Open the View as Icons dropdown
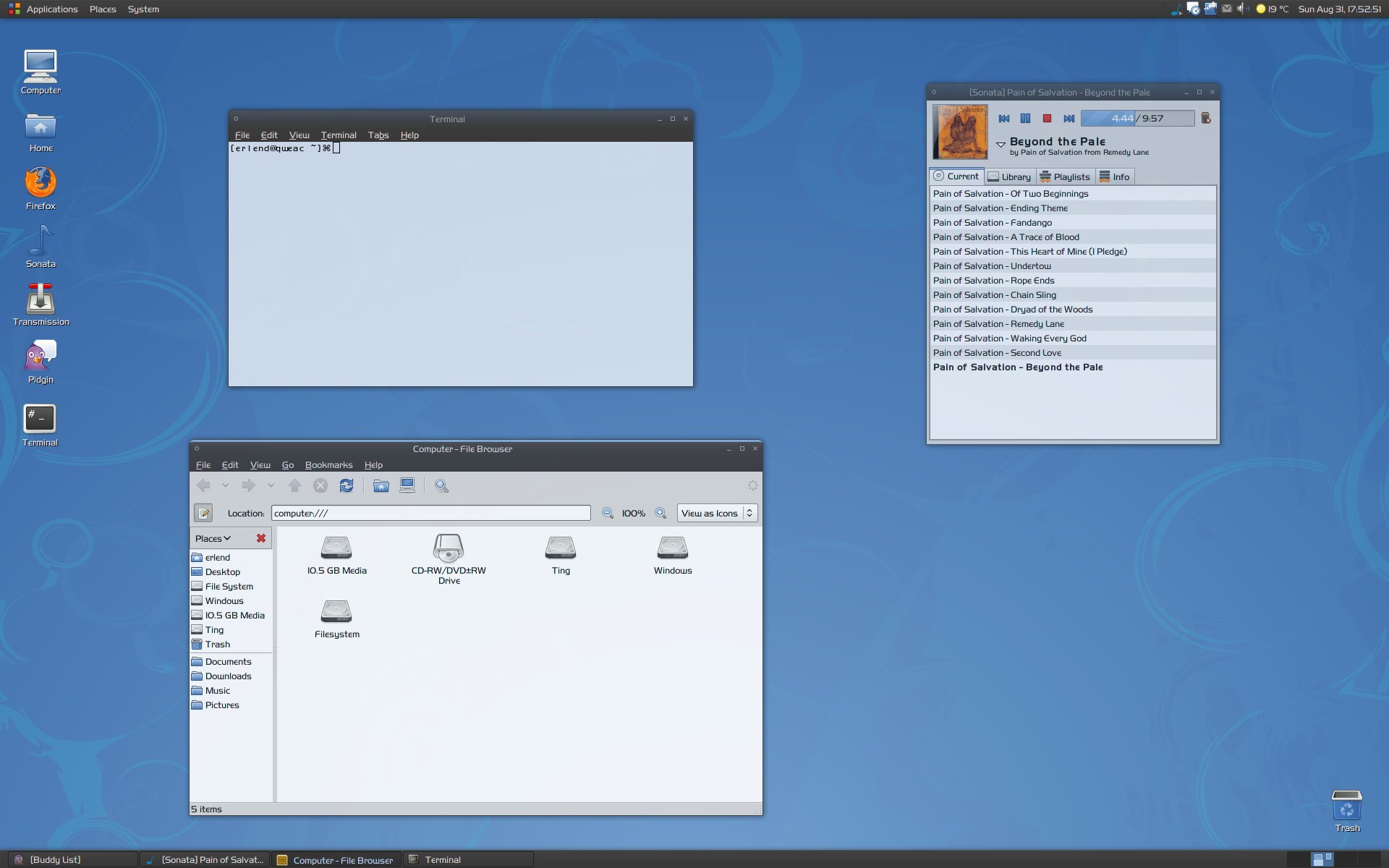 point(717,513)
